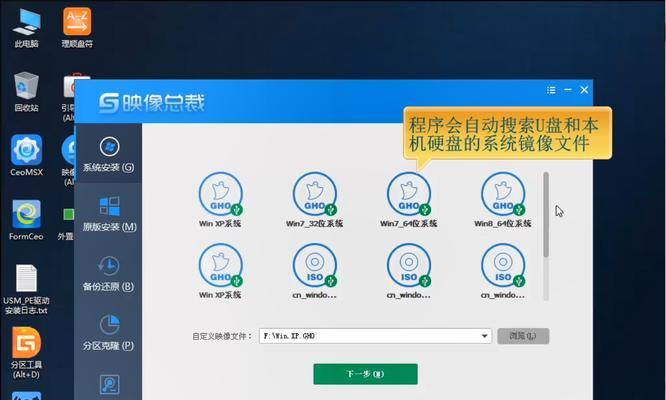Expand the 自定义映像文件 dropdown arrow
Screen dimensions: 666x400
click(484, 336)
